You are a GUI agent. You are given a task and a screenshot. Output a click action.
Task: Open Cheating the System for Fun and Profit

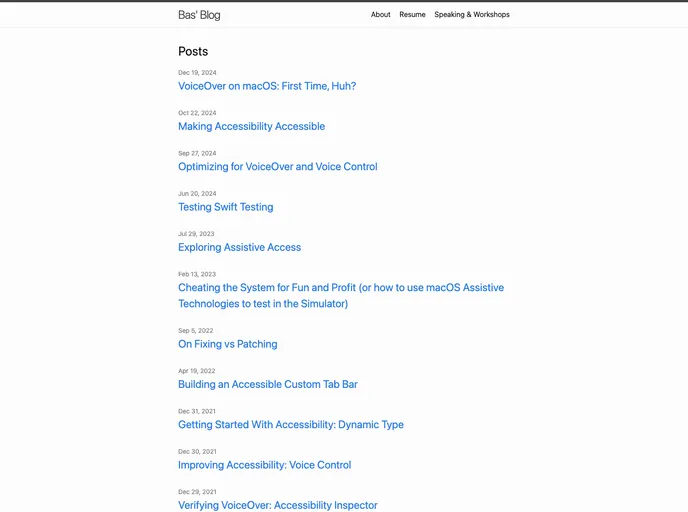[x=340, y=288]
